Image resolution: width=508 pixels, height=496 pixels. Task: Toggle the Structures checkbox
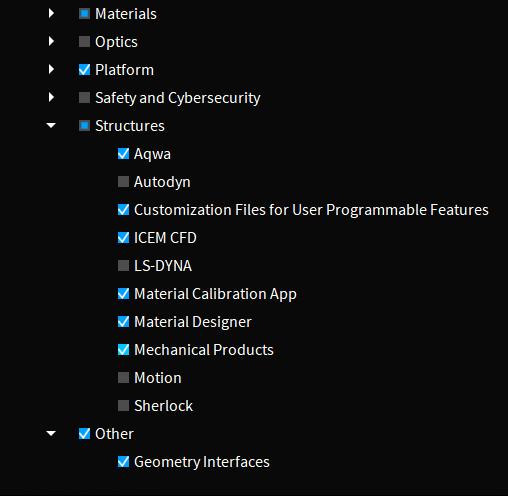pyautogui.click(x=84, y=126)
